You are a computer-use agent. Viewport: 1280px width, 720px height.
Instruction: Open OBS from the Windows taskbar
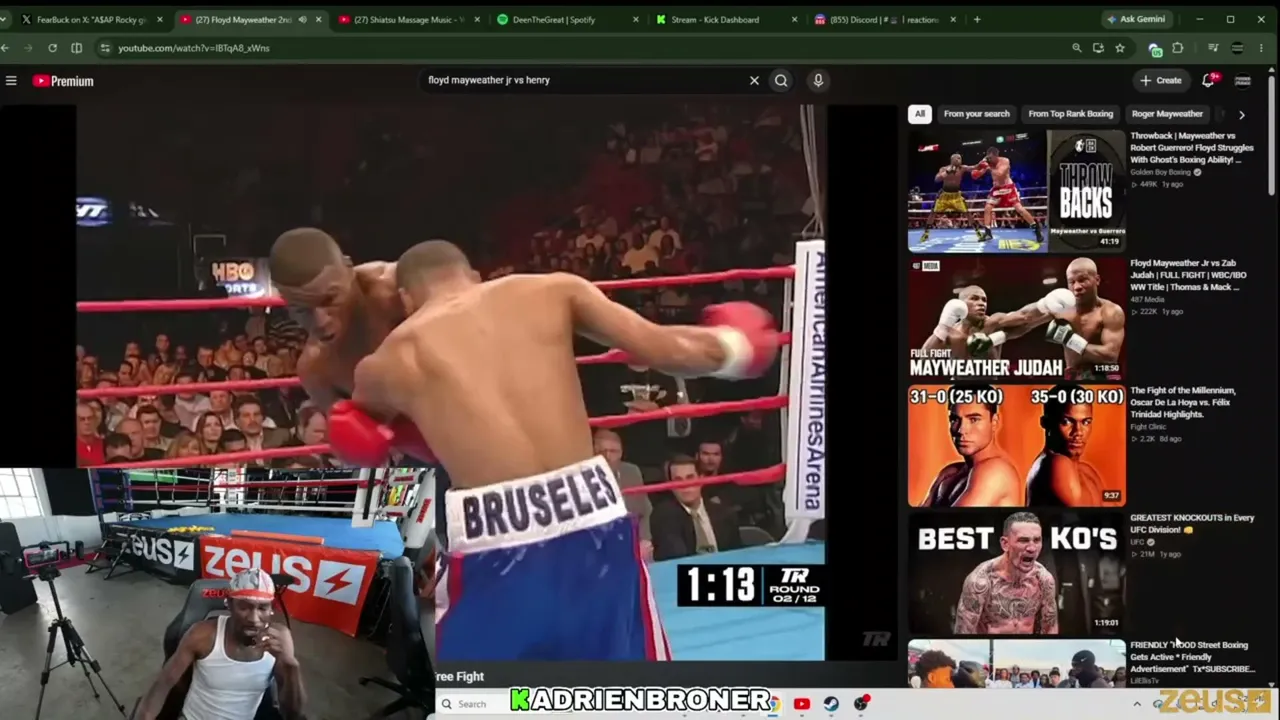(x=862, y=704)
